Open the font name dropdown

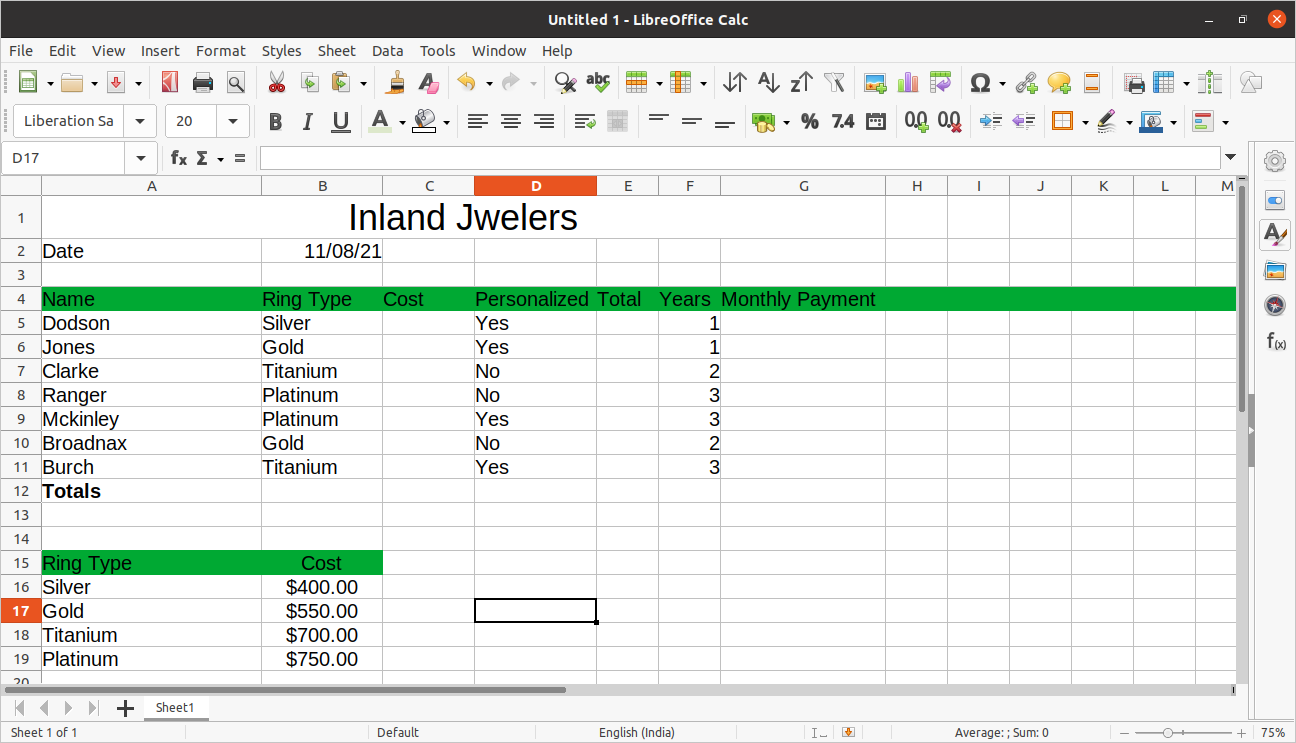tap(141, 122)
